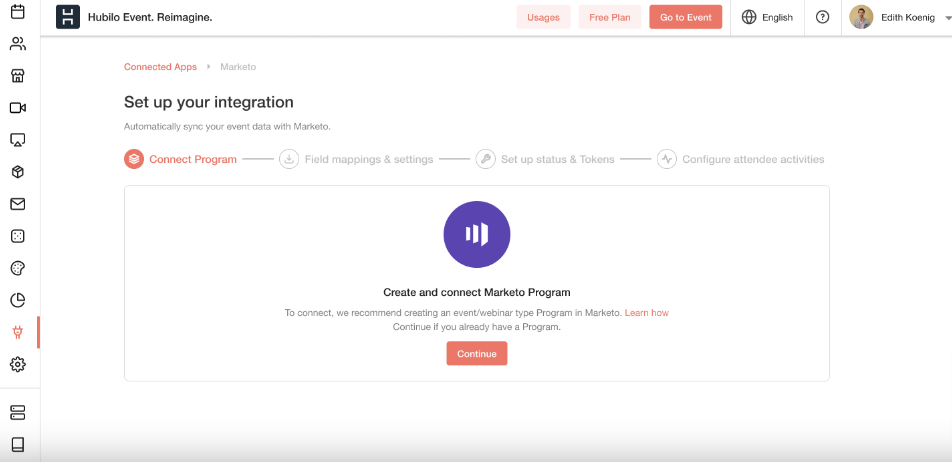Open the pie chart analytics icon

(18, 300)
